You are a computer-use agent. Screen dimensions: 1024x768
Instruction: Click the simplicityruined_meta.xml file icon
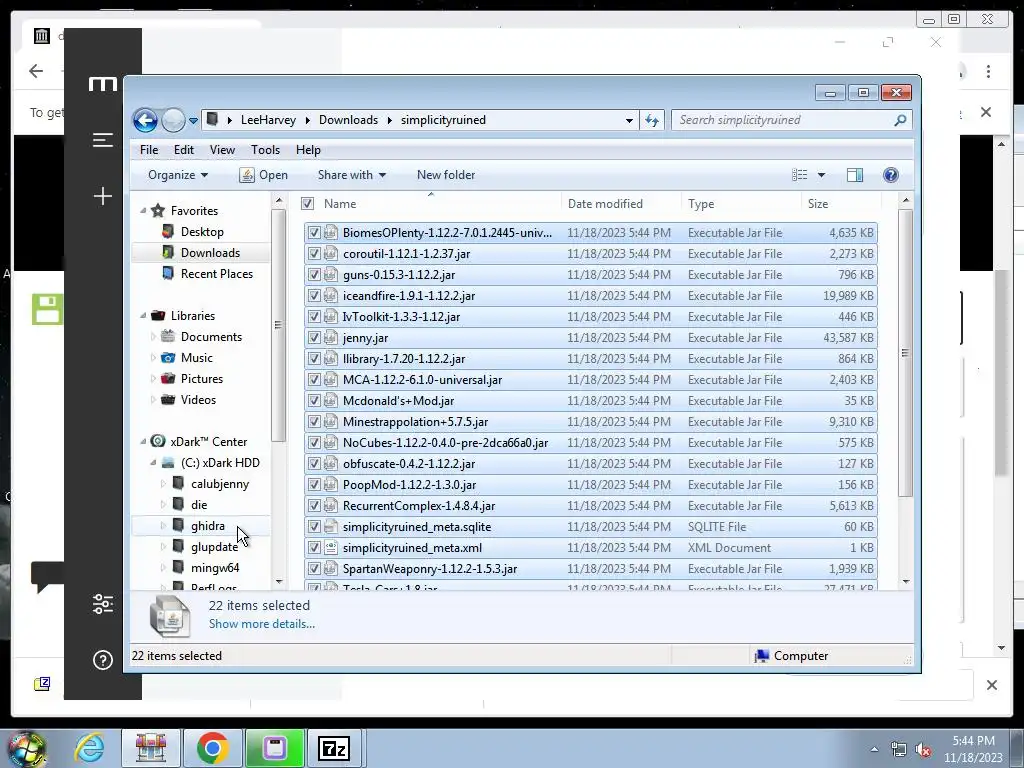[331, 547]
